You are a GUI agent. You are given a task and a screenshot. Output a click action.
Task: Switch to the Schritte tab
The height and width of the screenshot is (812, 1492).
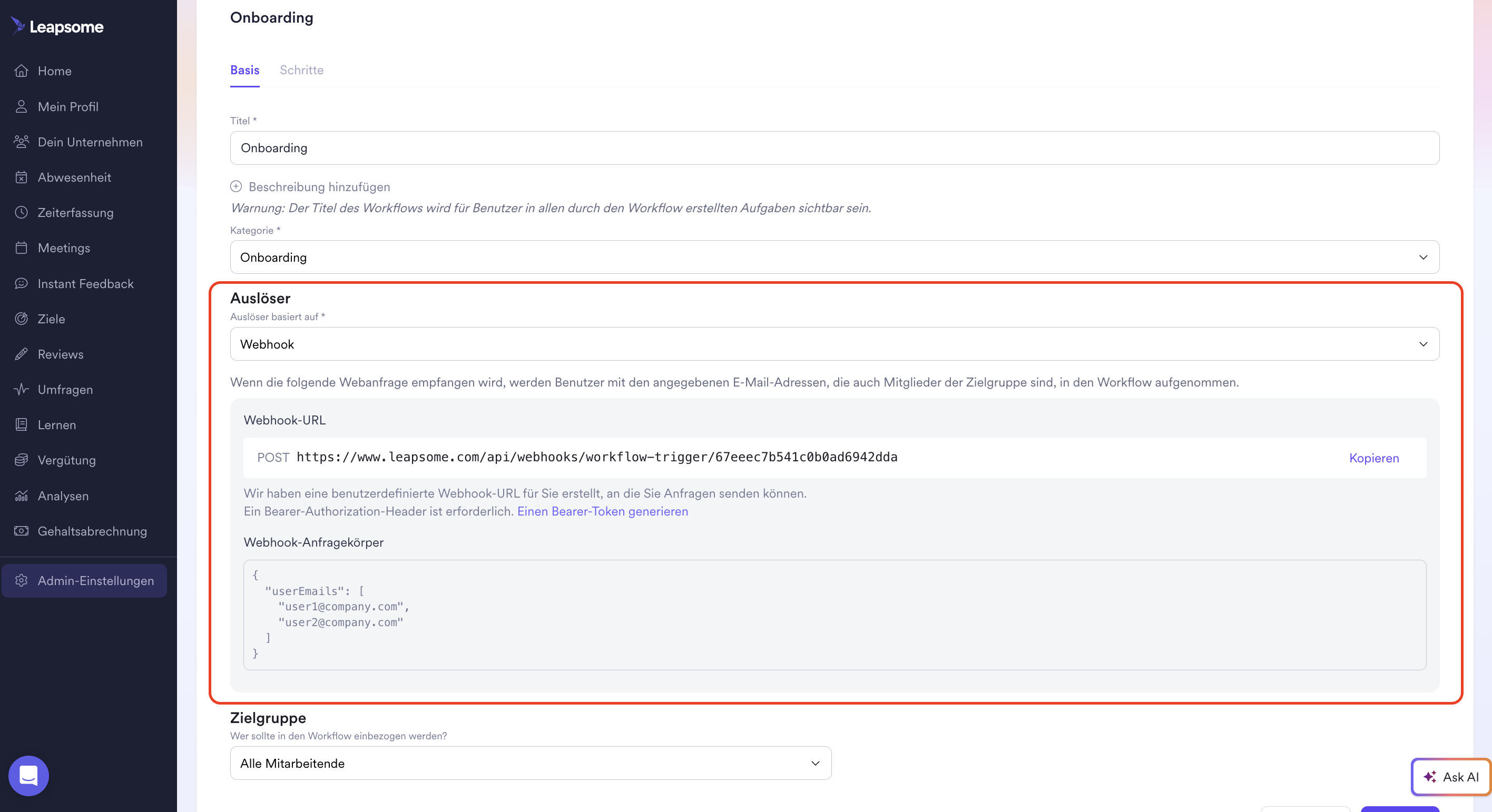point(301,70)
